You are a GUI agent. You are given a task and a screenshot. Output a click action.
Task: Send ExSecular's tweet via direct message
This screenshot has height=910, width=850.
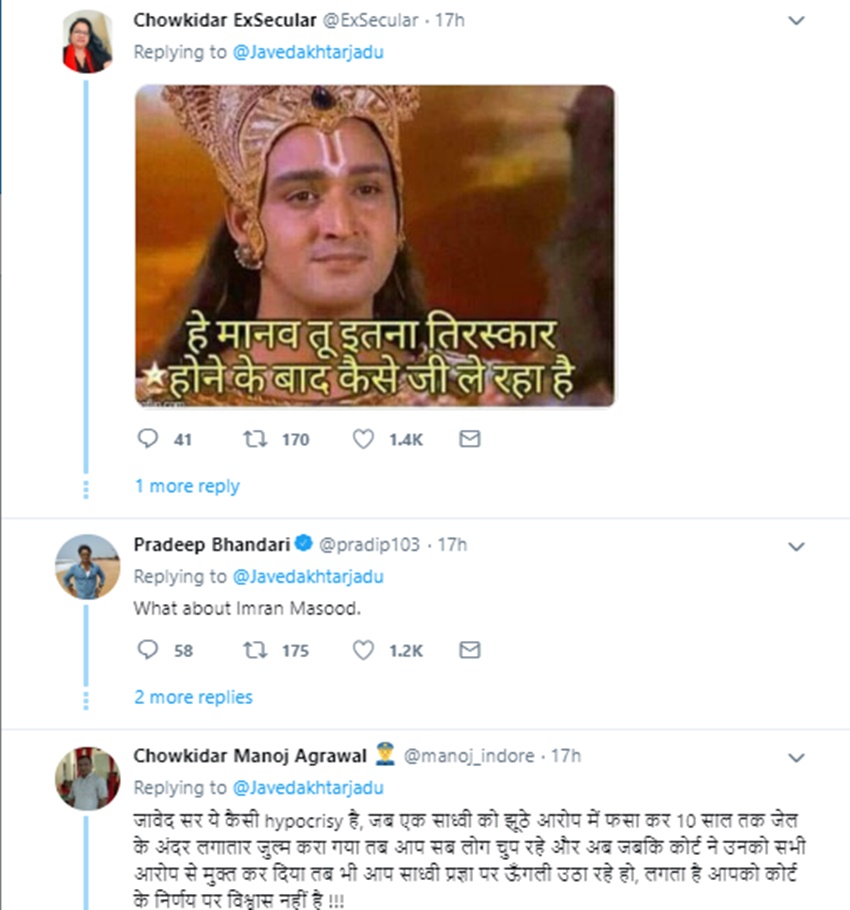(x=469, y=439)
